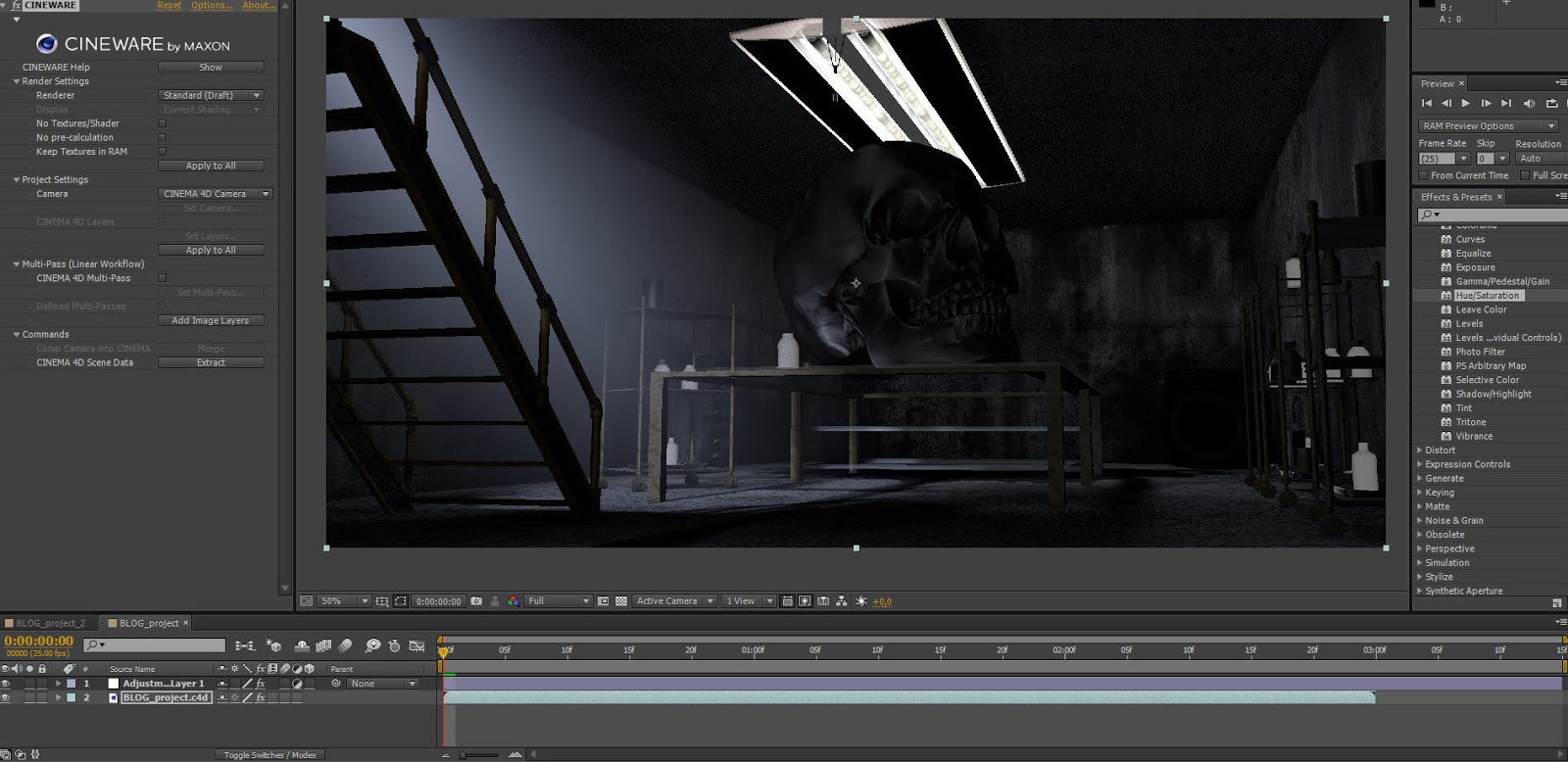Take a snapshot with the camera icon

(x=476, y=601)
